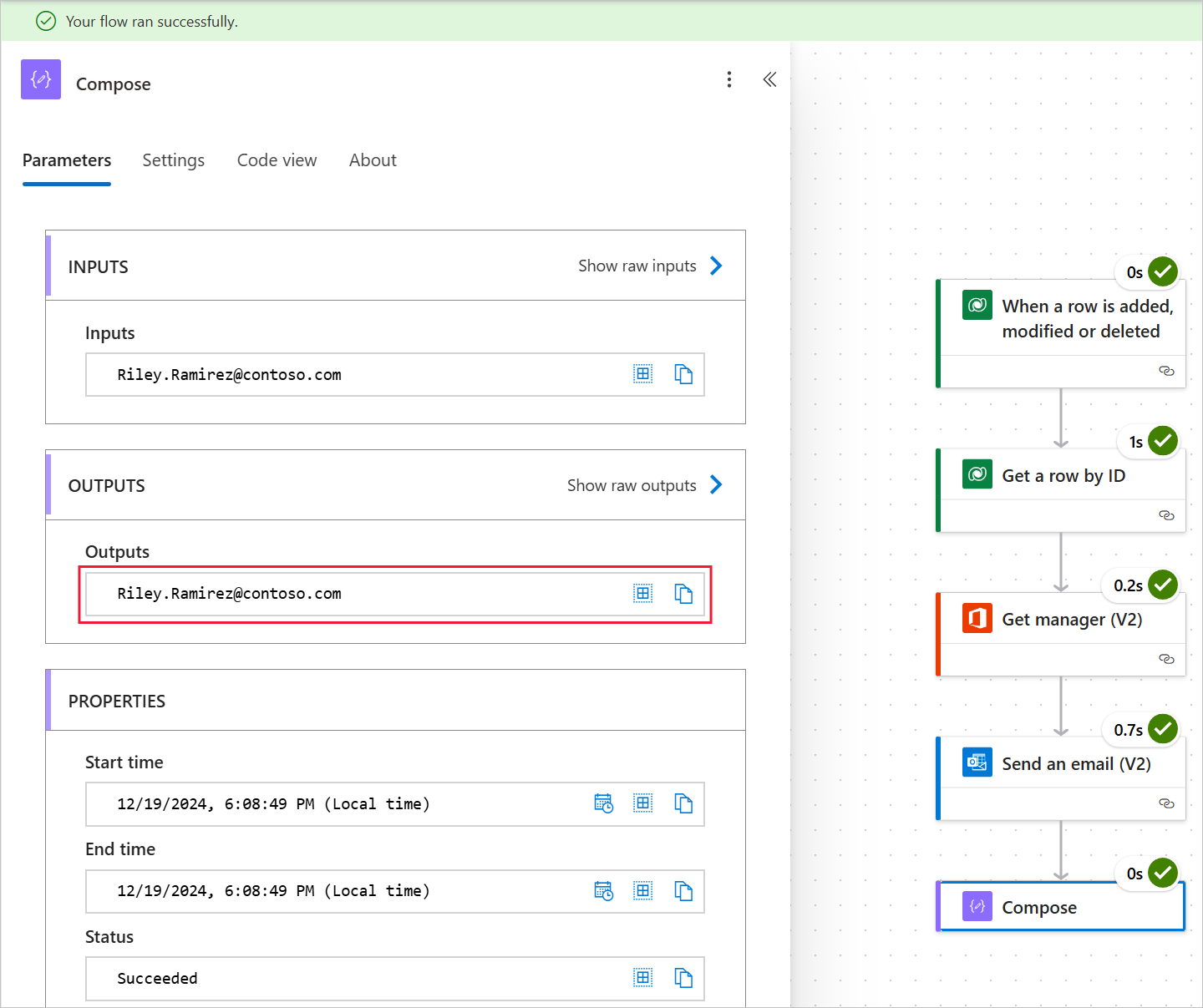Image resolution: width=1203 pixels, height=1008 pixels.
Task: Switch to the Parameters tab
Action: [67, 160]
